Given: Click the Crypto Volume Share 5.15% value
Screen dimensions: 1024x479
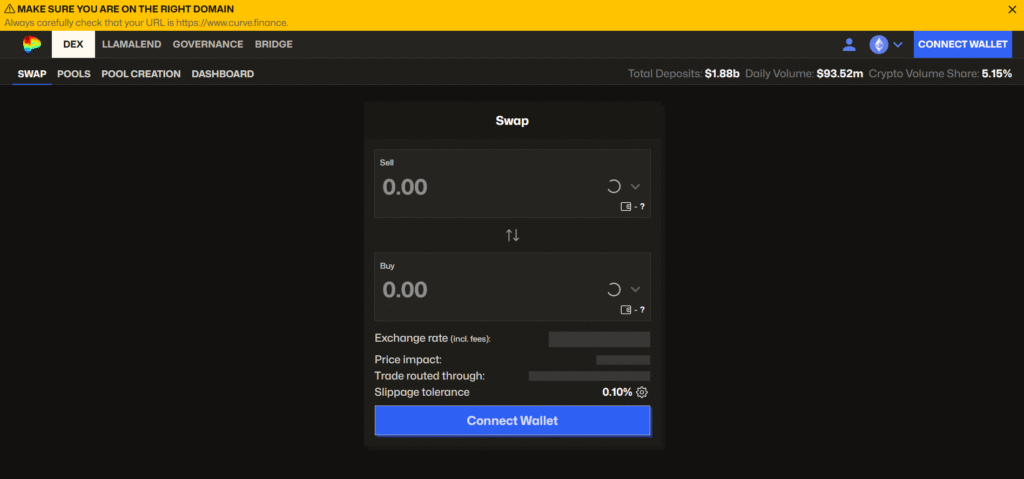Looking at the screenshot, I should tap(997, 74).
